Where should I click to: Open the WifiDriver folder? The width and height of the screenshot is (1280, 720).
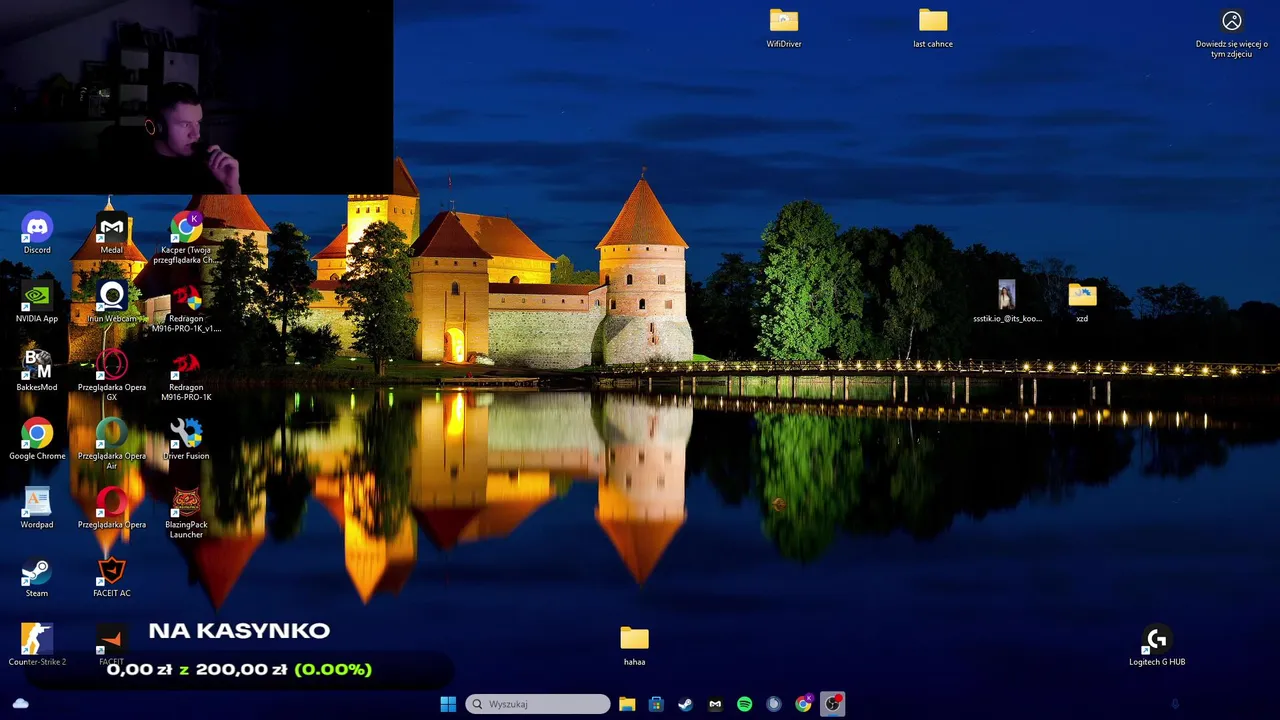point(784,28)
